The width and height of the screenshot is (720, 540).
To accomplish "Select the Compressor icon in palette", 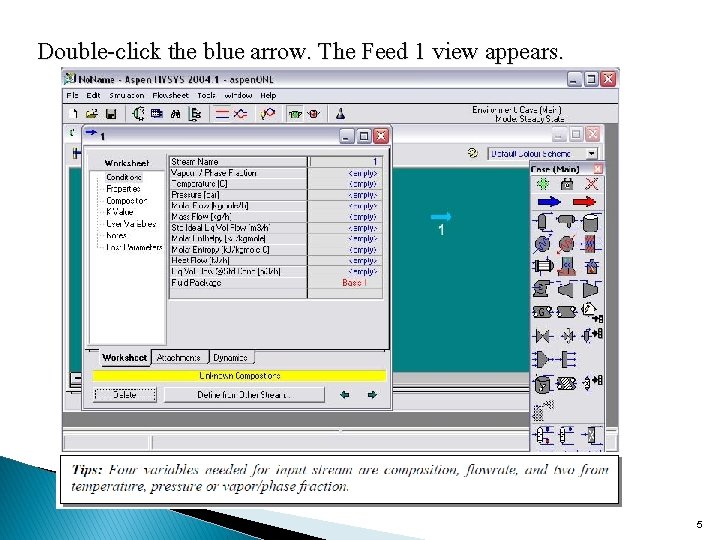I will (566, 290).
